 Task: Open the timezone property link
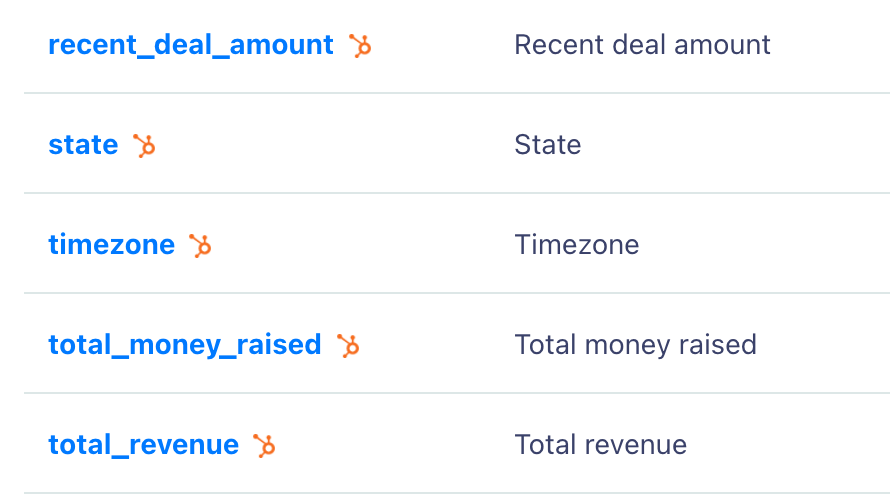point(112,245)
